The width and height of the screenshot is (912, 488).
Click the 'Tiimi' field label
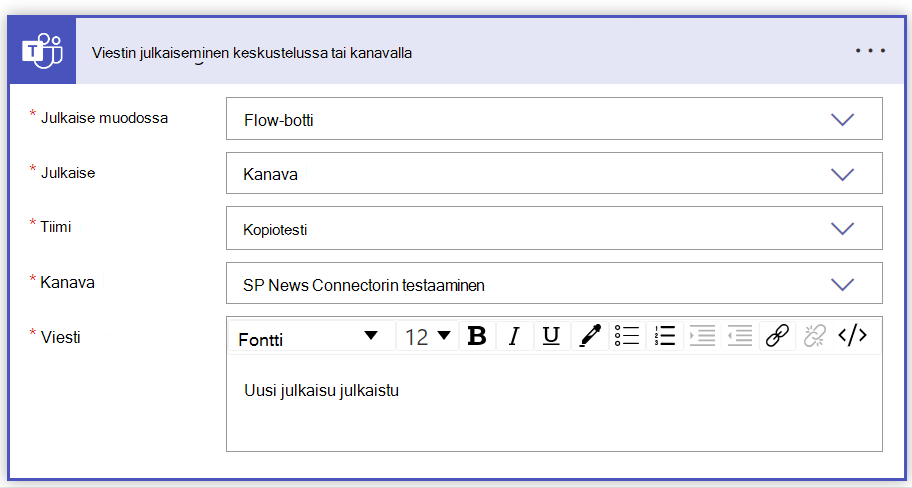pyautogui.click(x=56, y=227)
